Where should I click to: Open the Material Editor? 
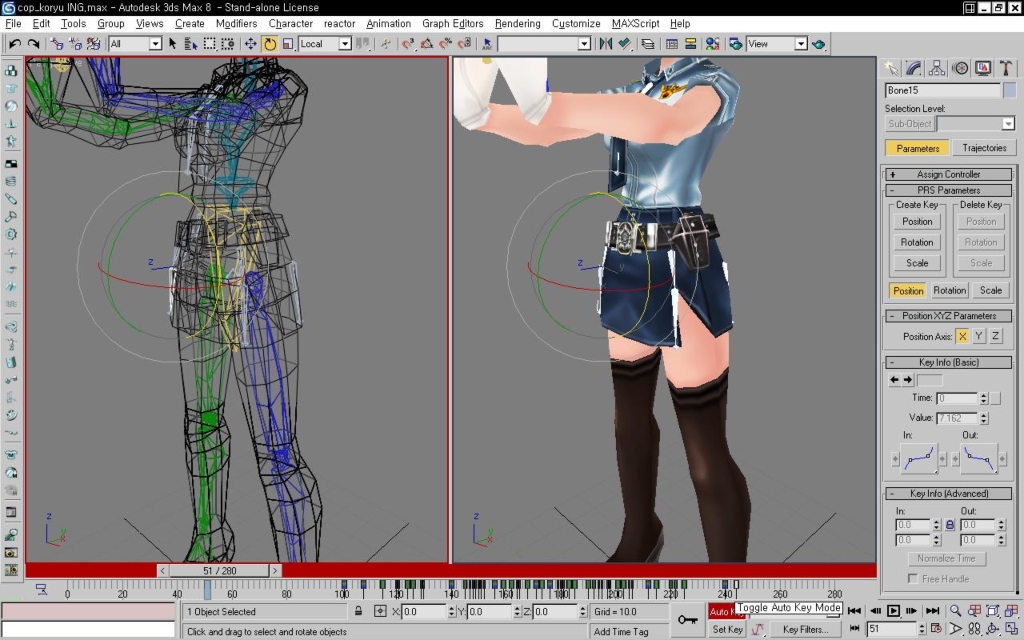(x=712, y=44)
